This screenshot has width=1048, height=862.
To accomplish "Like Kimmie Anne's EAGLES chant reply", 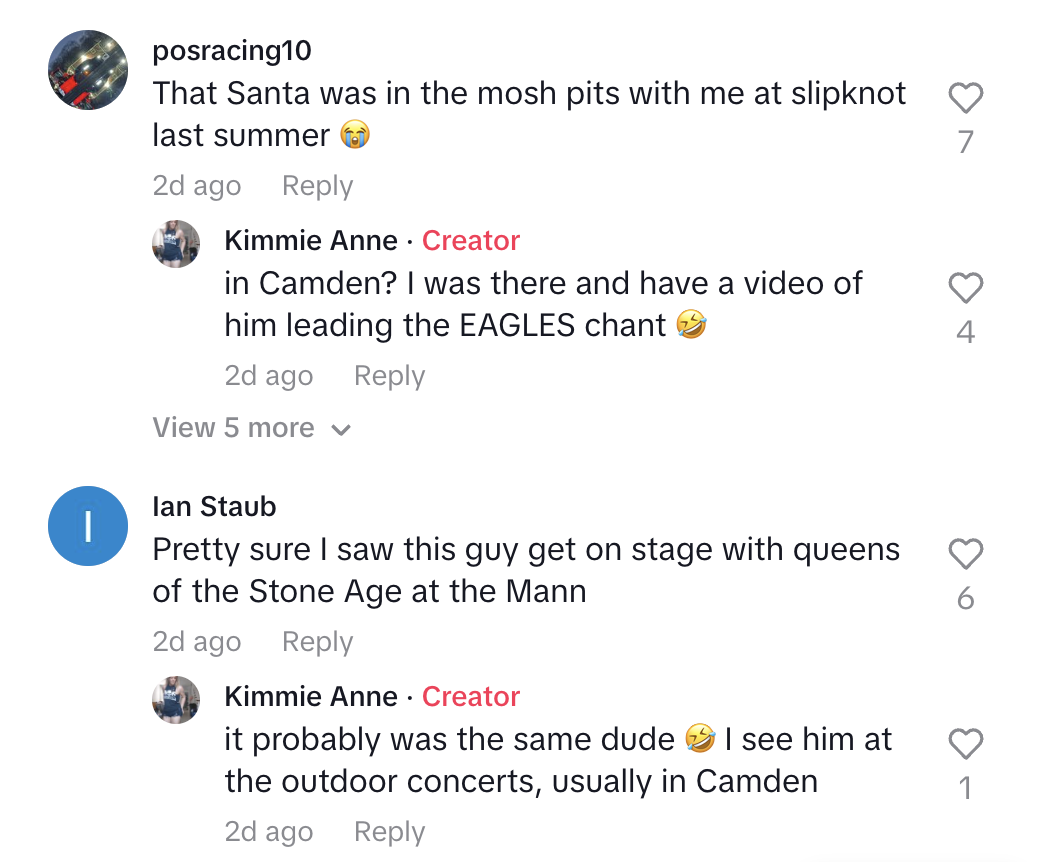I will pos(965,288).
